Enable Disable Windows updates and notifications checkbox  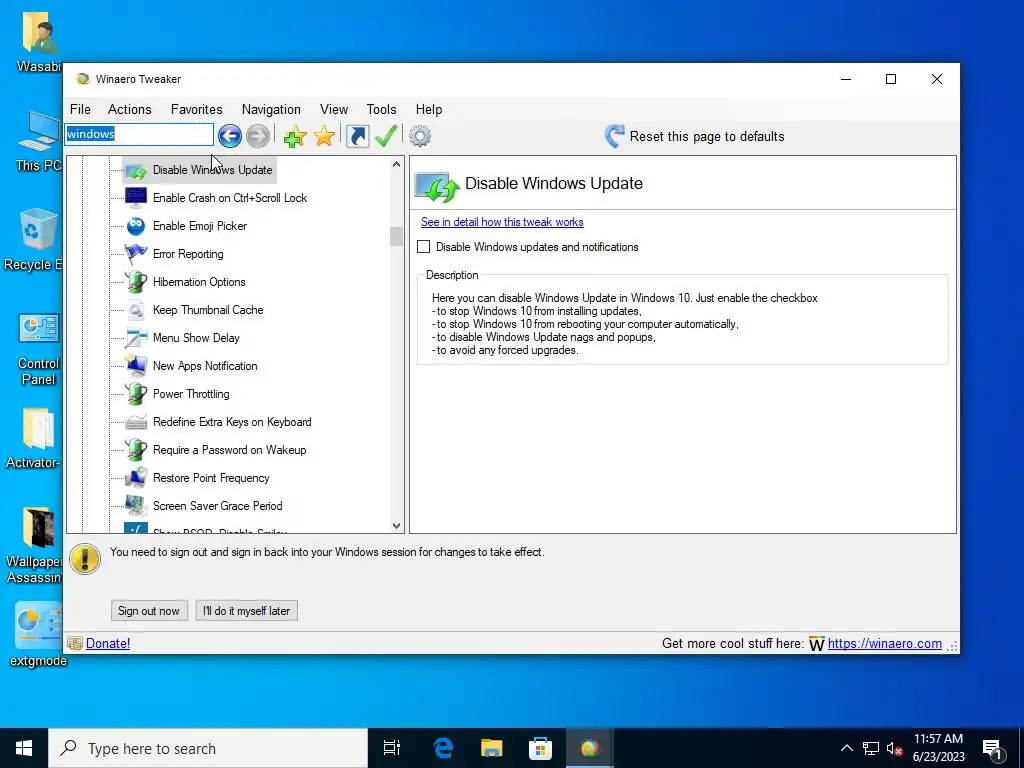point(423,247)
